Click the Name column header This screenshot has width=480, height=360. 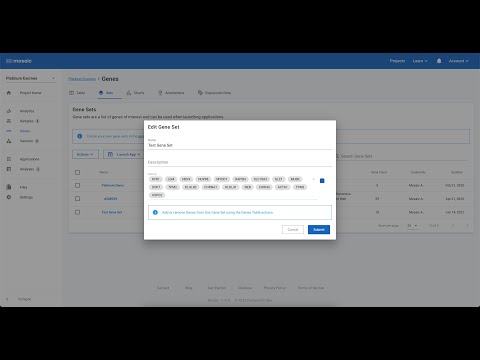tap(104, 172)
